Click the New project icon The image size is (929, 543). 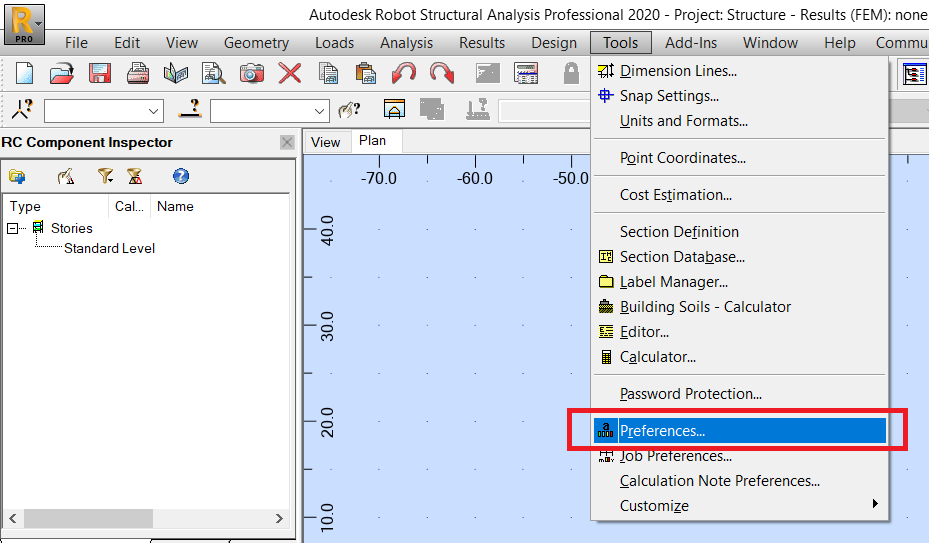pyautogui.click(x=24, y=74)
